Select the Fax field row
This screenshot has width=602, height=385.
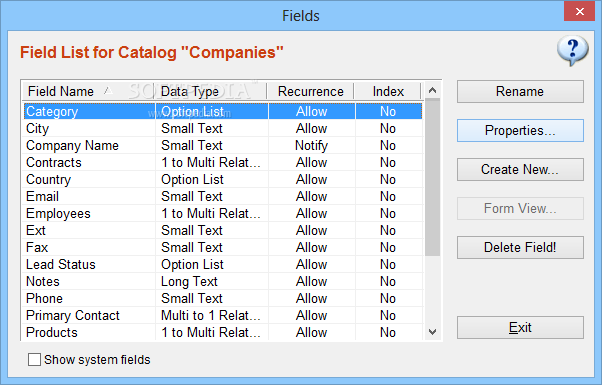coord(223,248)
